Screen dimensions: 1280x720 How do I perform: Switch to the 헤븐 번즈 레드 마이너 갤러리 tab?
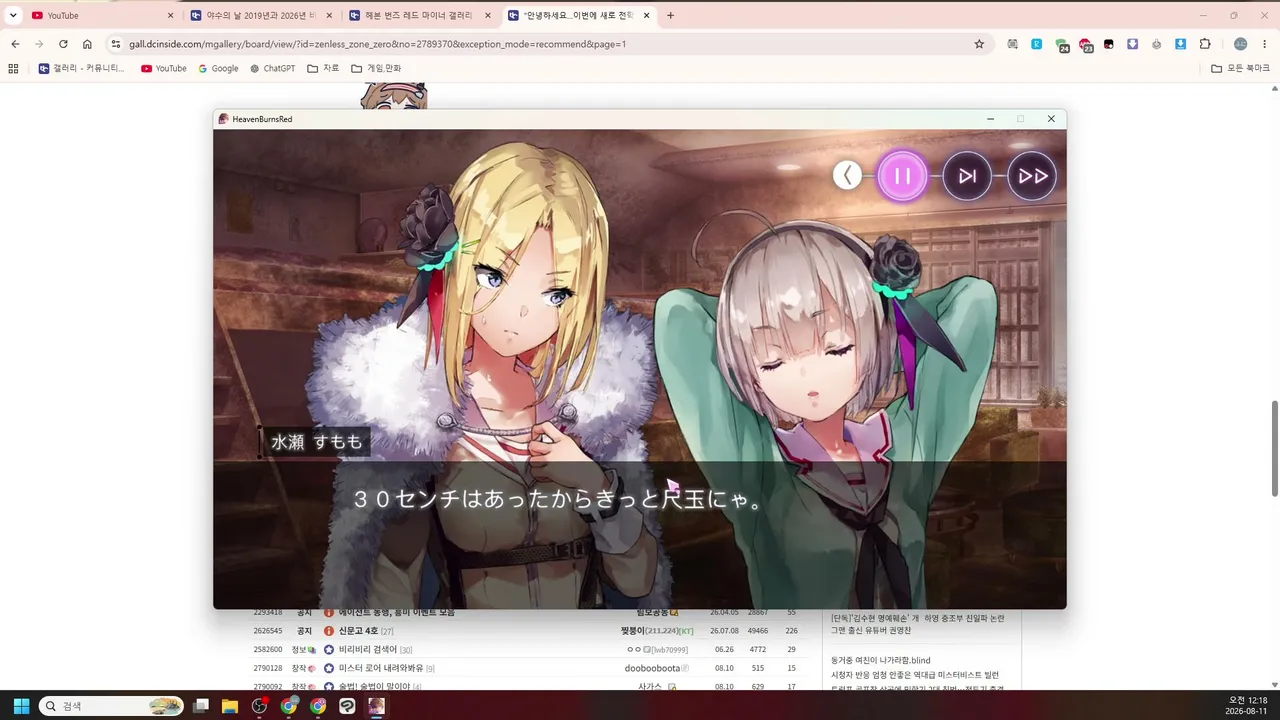click(x=418, y=15)
